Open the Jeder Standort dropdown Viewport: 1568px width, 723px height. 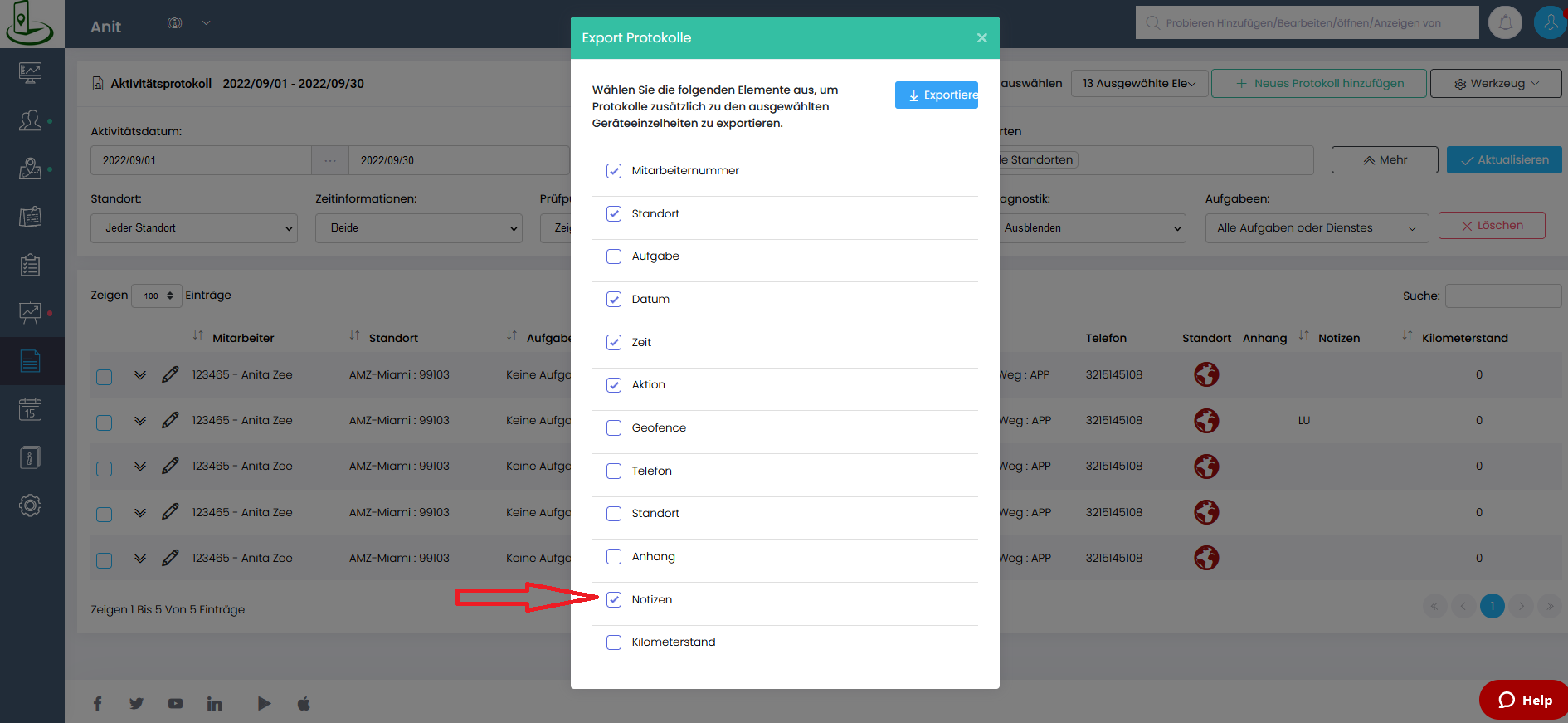[x=193, y=228]
